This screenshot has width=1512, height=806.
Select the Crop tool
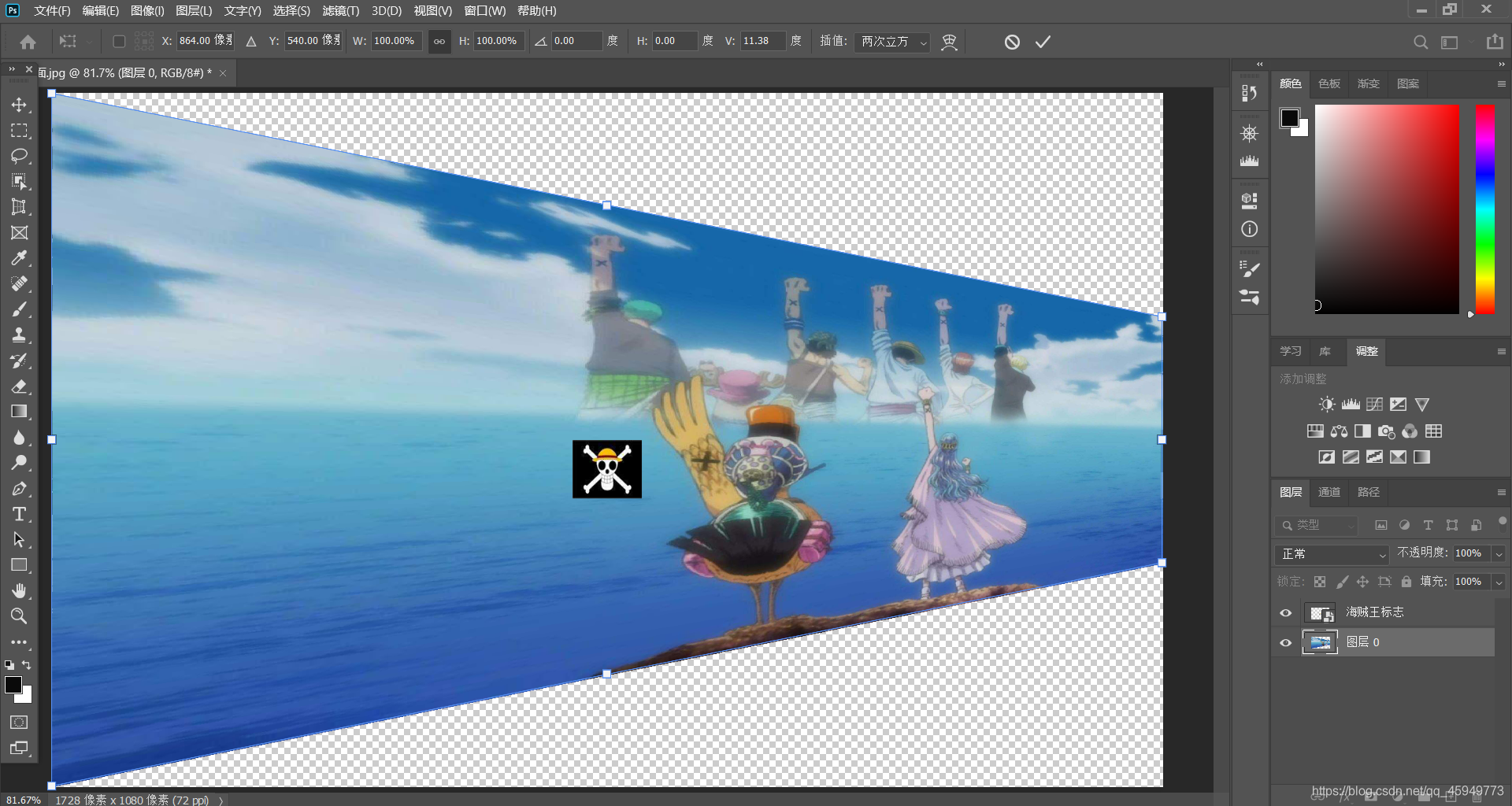[19, 207]
